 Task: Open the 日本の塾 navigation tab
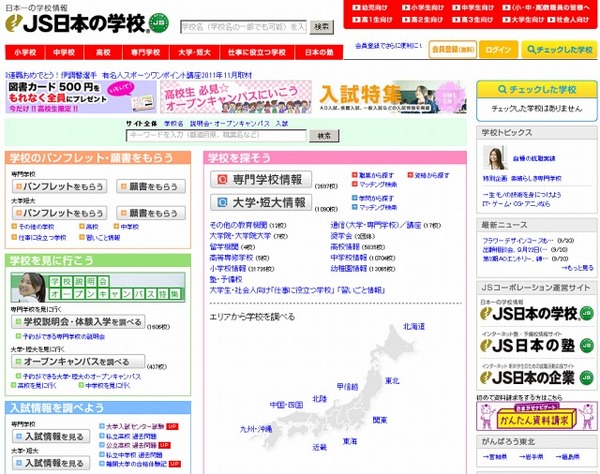click(x=319, y=52)
